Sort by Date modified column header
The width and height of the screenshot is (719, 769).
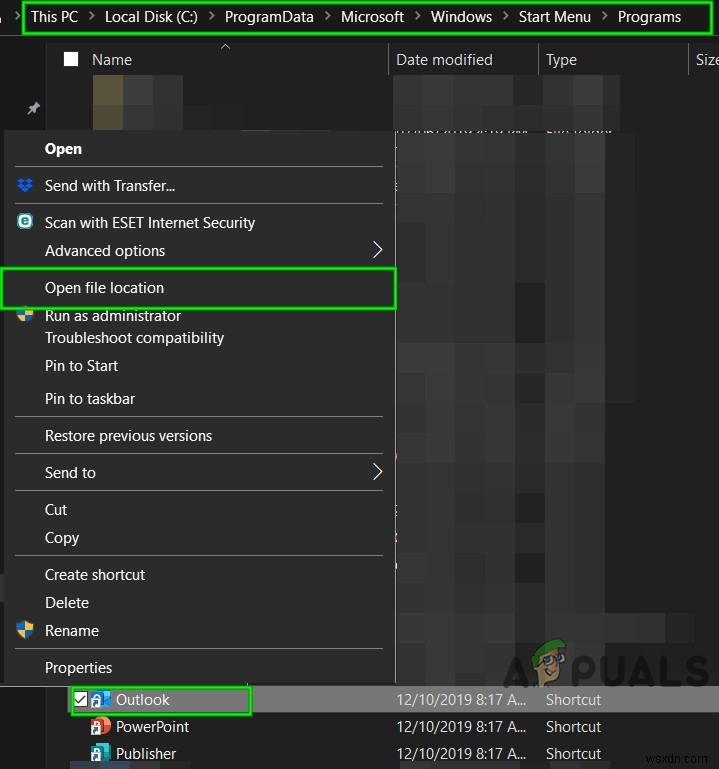coord(444,60)
